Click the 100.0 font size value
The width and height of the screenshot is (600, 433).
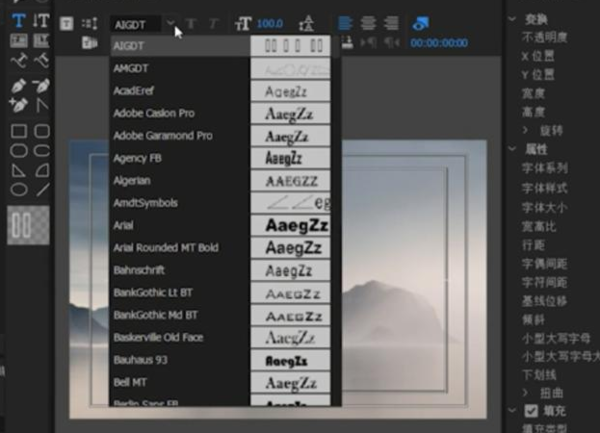270,24
